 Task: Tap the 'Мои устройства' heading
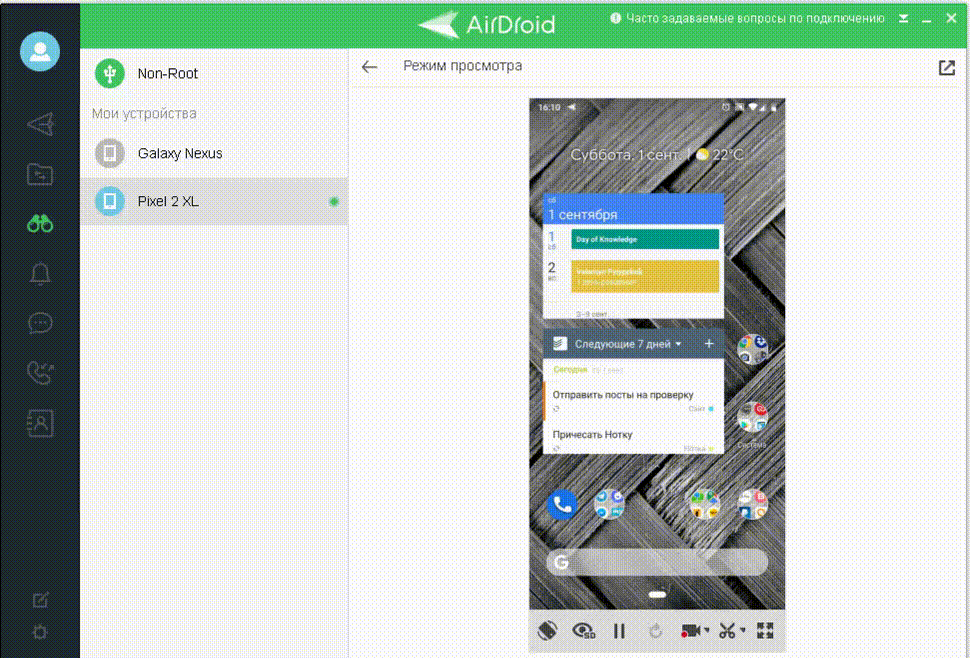pos(144,114)
